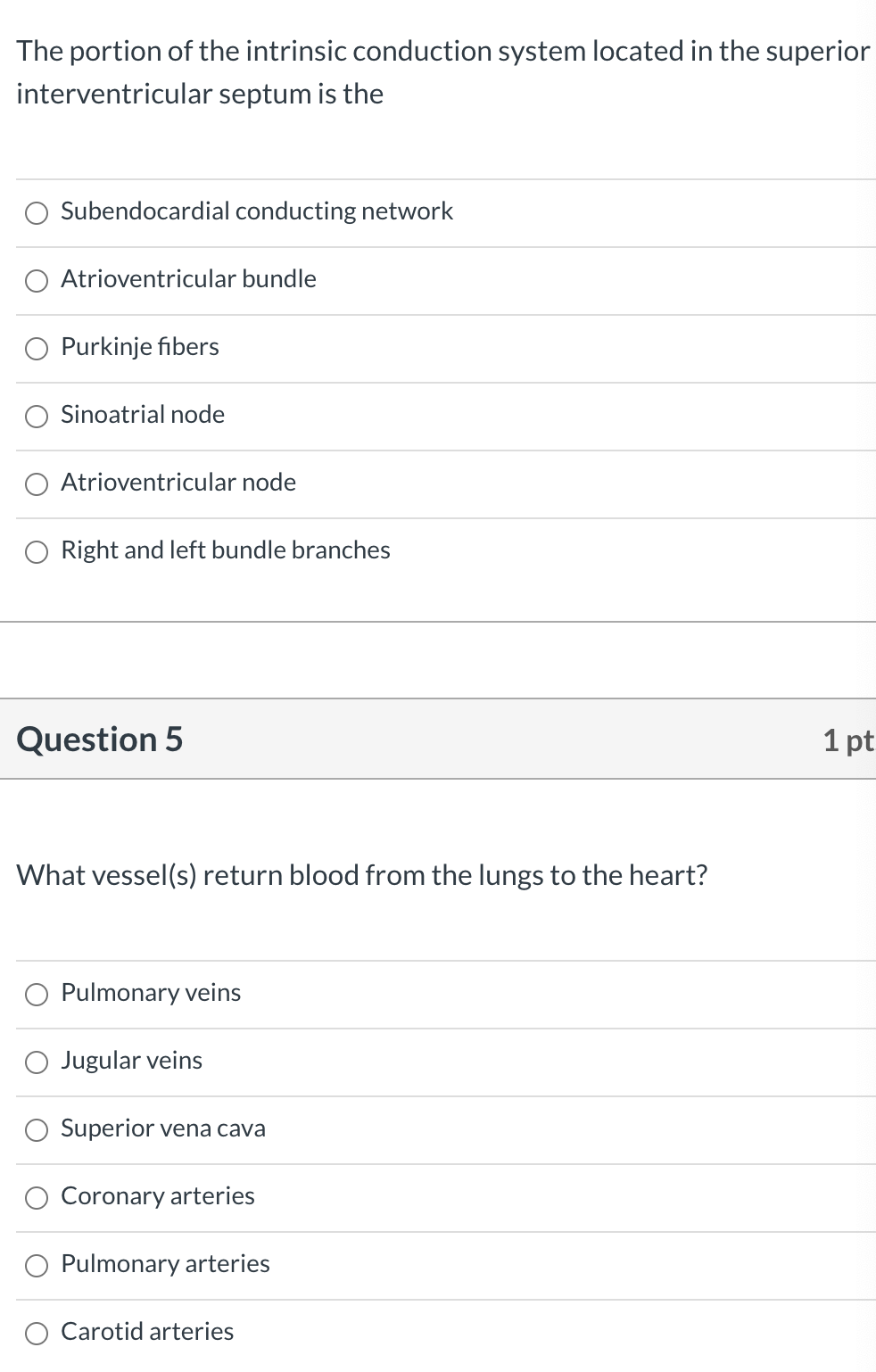
Task: Click the Question 5 header
Action: coord(101,739)
